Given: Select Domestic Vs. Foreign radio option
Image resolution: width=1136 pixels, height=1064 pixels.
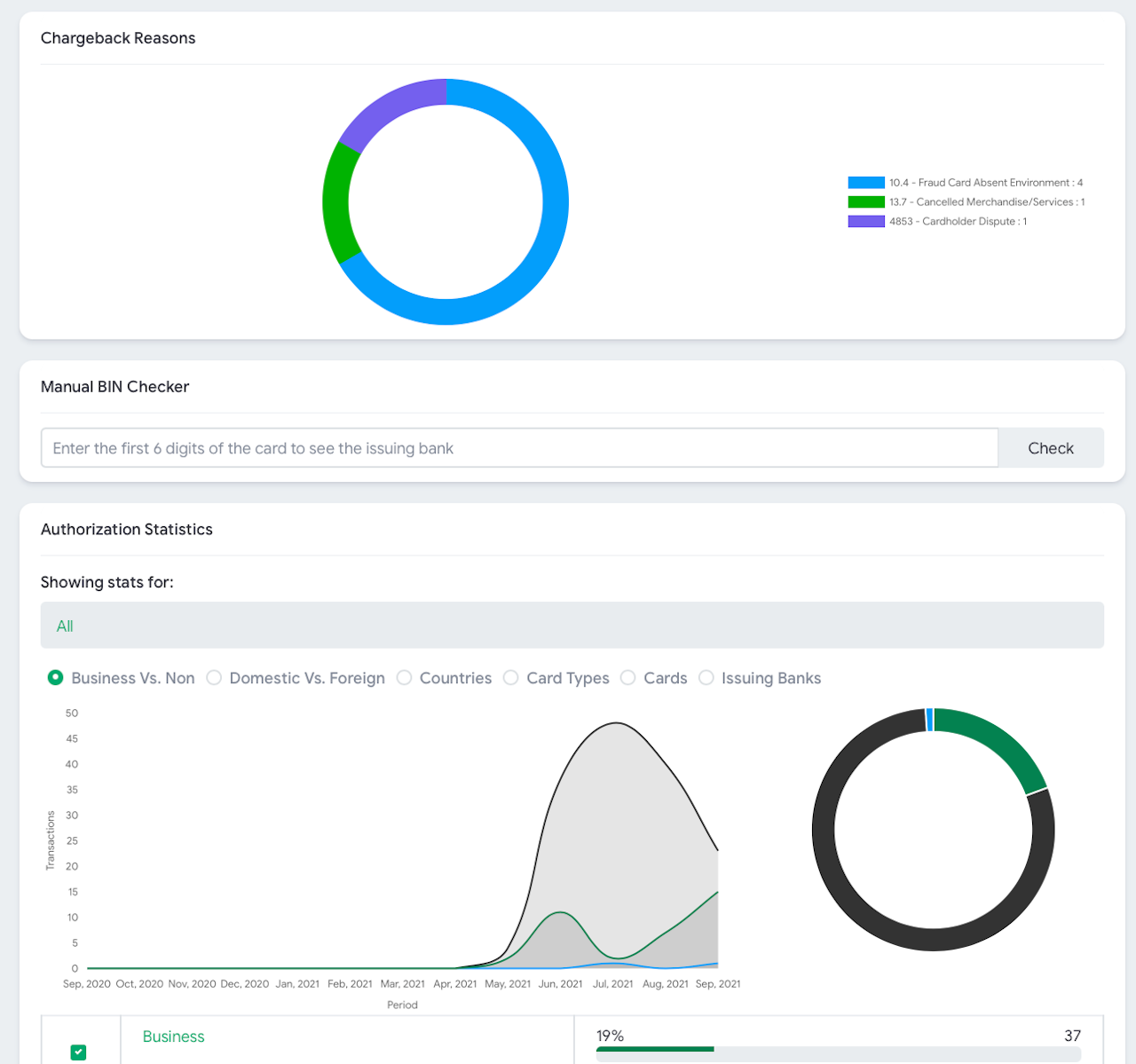Looking at the screenshot, I should click(214, 678).
